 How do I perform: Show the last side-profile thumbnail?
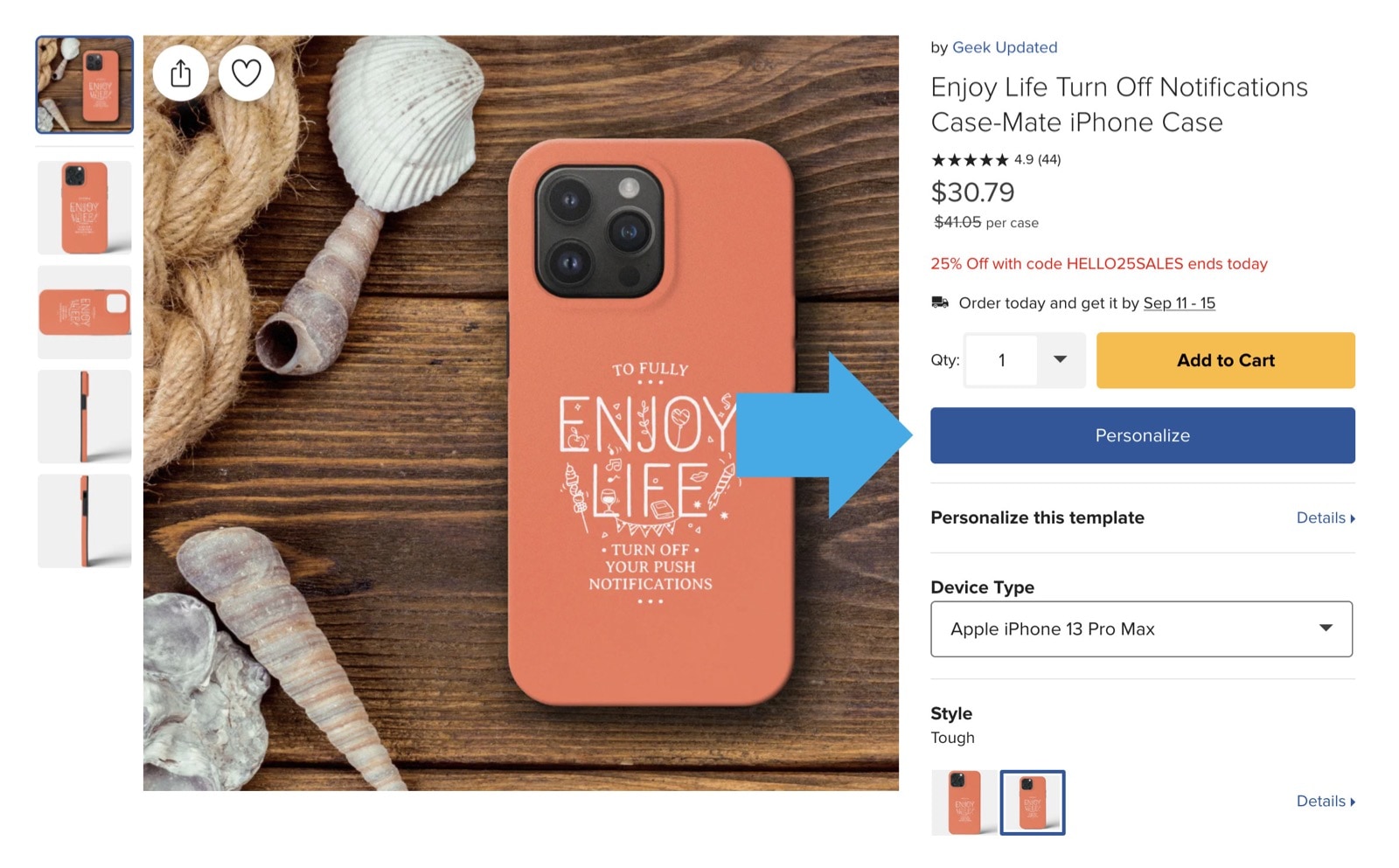pyautogui.click(x=85, y=522)
